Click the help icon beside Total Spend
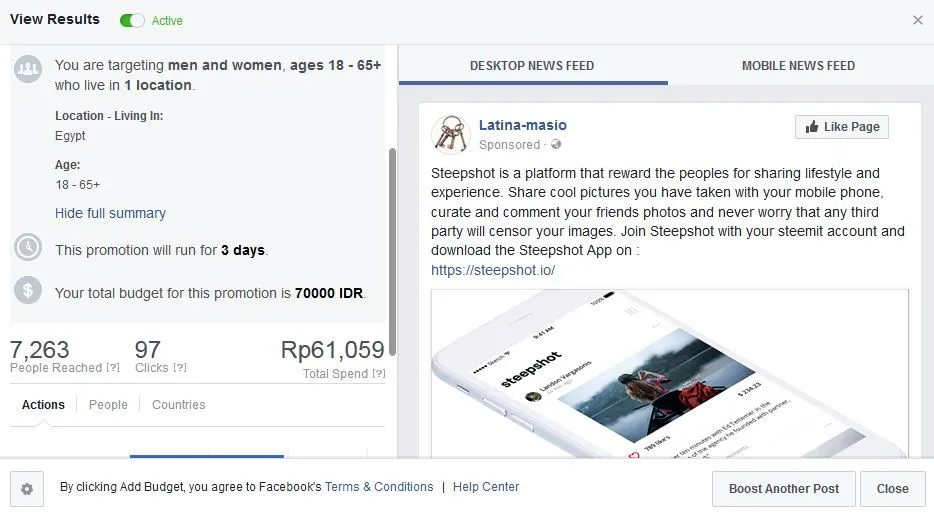Viewport: 934px width, 516px height. pyautogui.click(x=379, y=374)
